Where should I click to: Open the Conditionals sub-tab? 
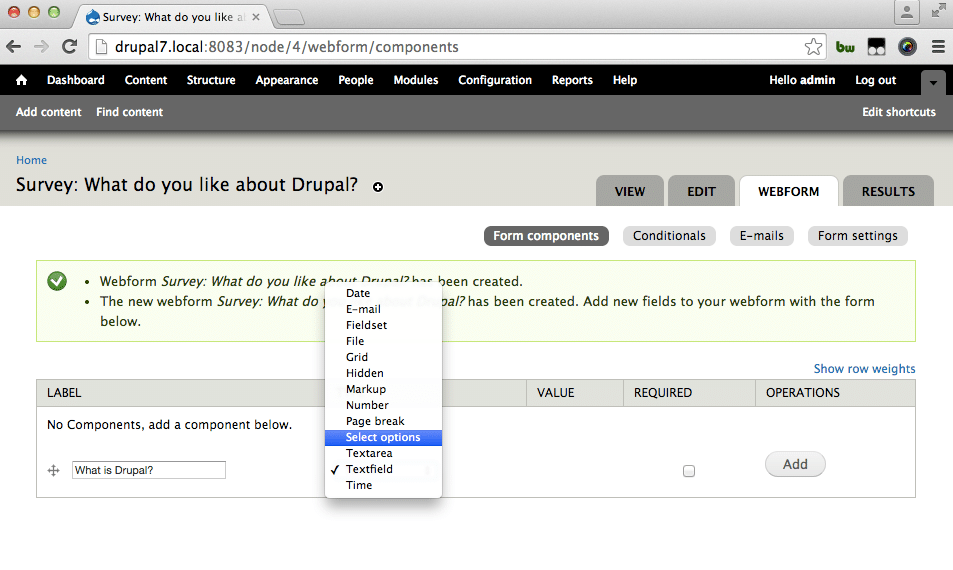tap(669, 236)
